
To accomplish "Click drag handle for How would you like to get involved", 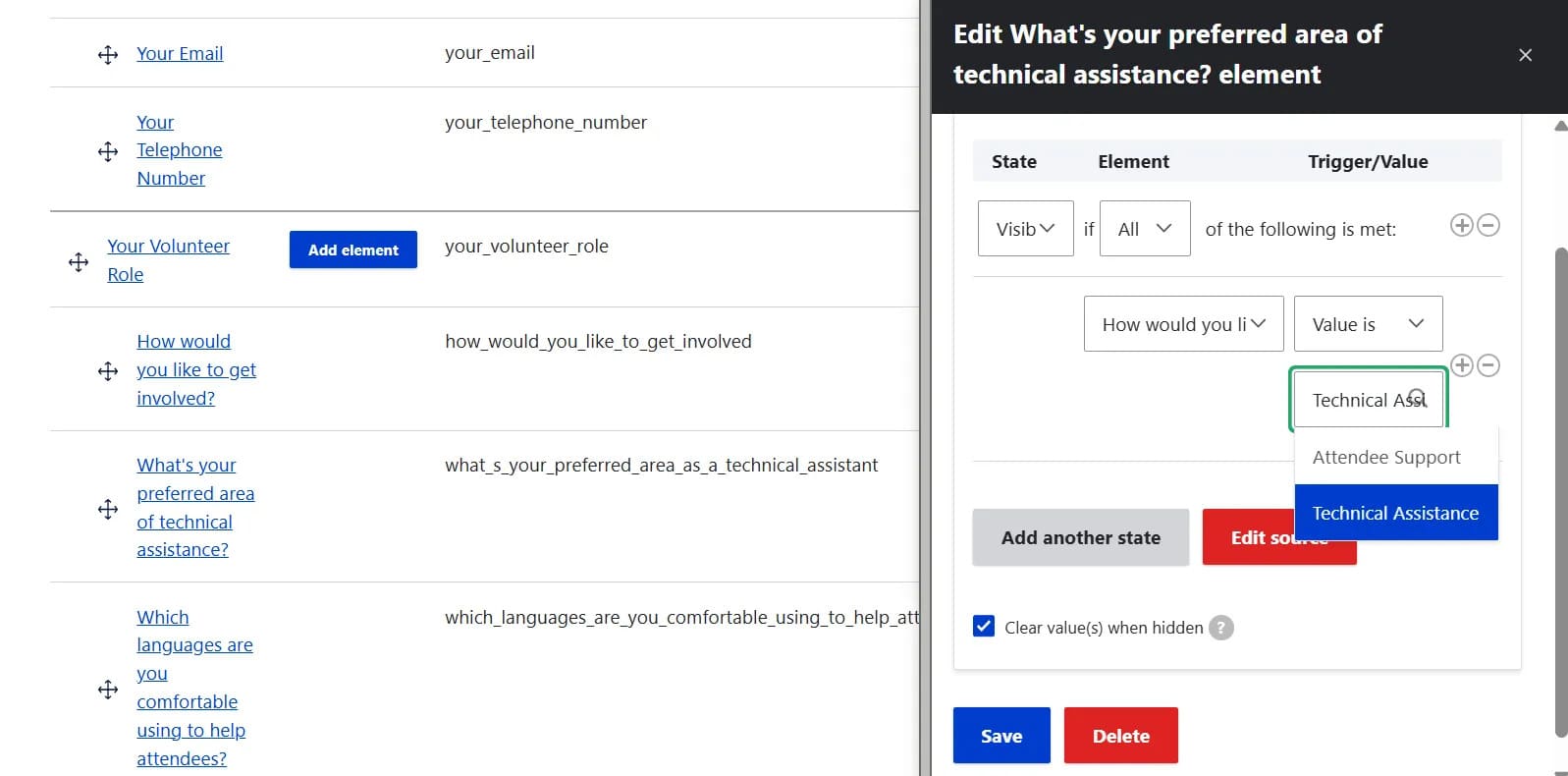I will (108, 371).
